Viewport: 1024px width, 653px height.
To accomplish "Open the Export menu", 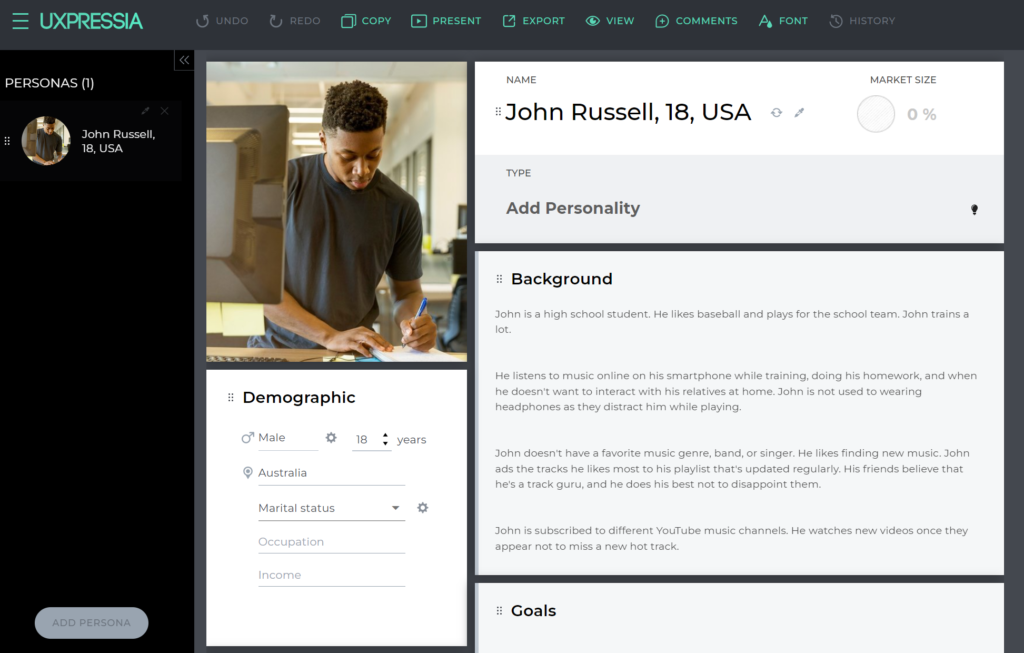I will 533,21.
